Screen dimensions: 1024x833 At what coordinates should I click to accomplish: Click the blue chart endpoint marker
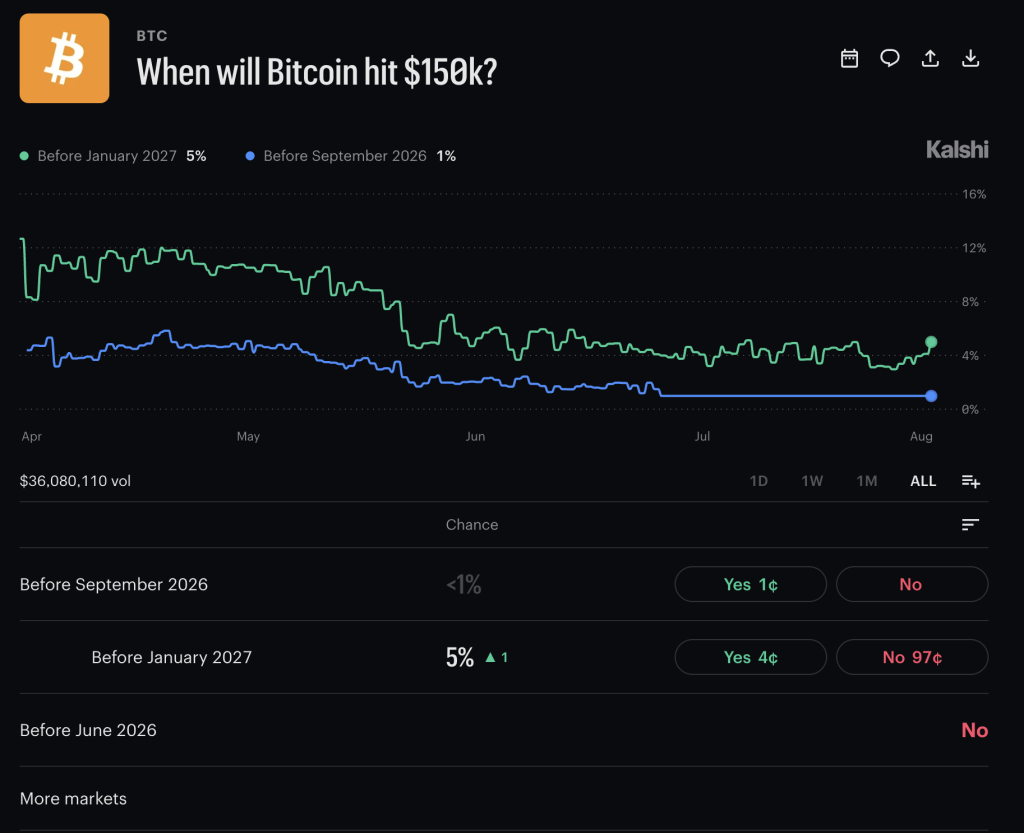point(931,396)
